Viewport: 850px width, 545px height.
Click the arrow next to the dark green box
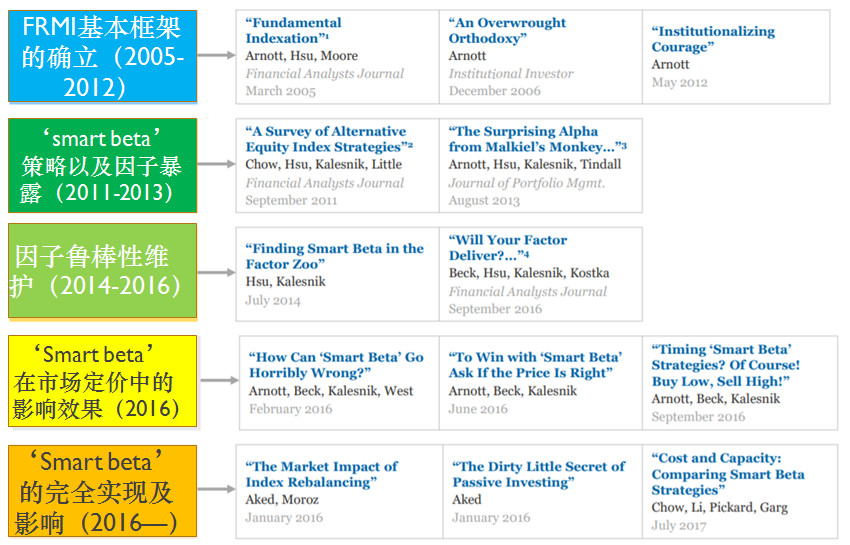tap(216, 163)
